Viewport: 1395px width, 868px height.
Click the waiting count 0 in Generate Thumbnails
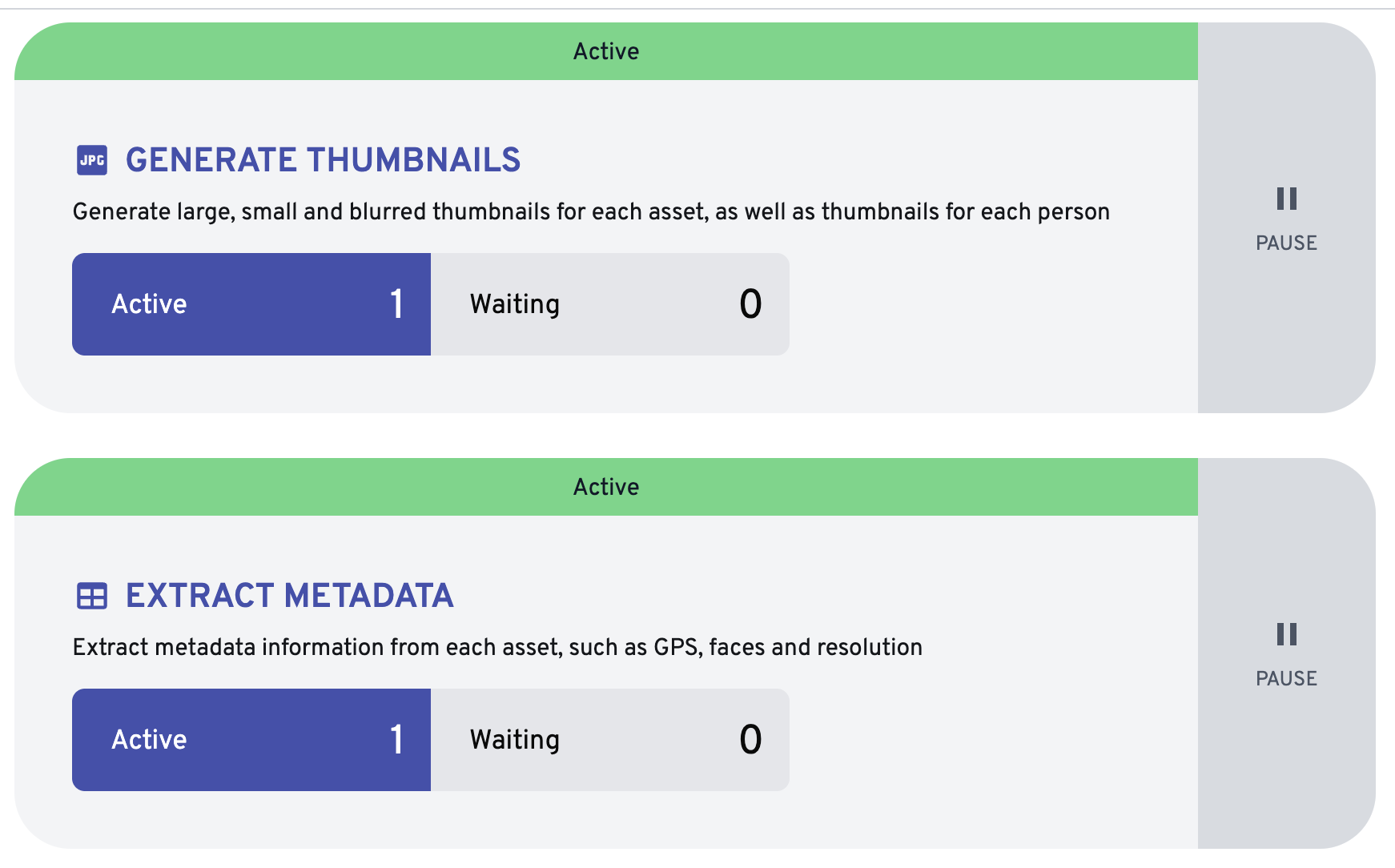tap(750, 304)
